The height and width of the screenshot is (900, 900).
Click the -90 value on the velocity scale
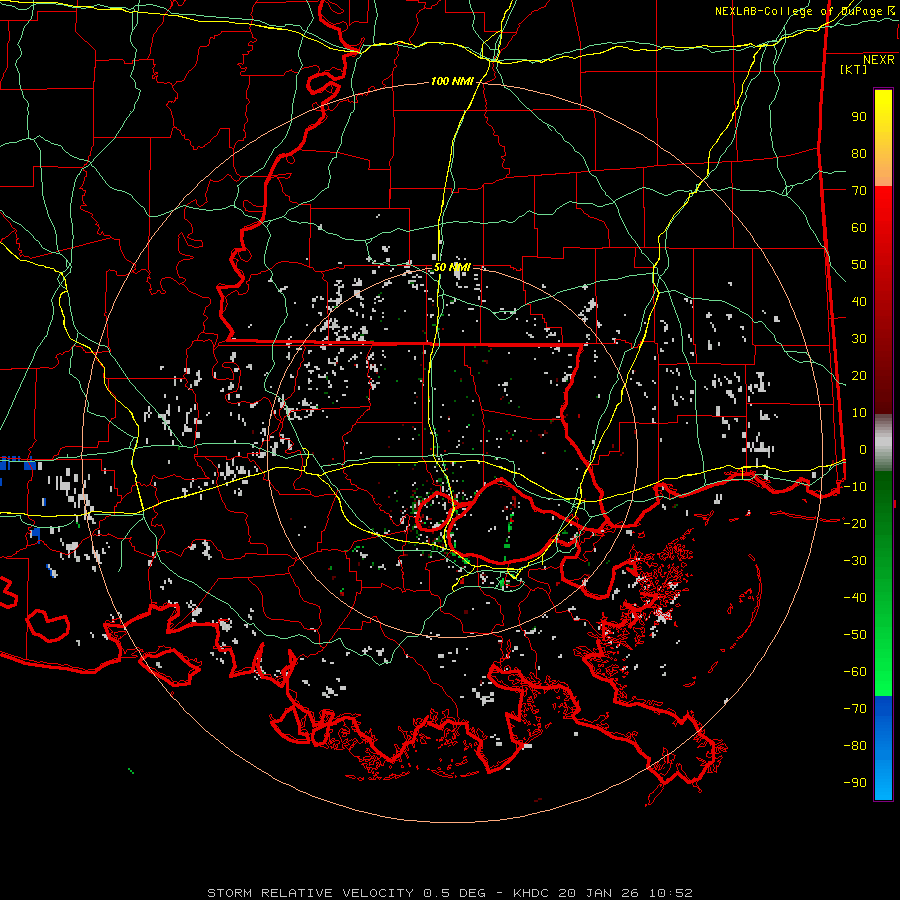pyautogui.click(x=855, y=783)
